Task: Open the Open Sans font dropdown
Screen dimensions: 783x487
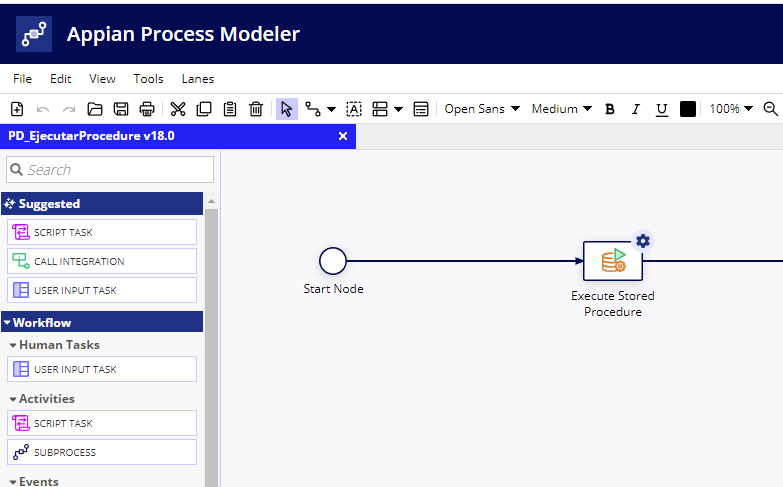Action: tap(482, 109)
